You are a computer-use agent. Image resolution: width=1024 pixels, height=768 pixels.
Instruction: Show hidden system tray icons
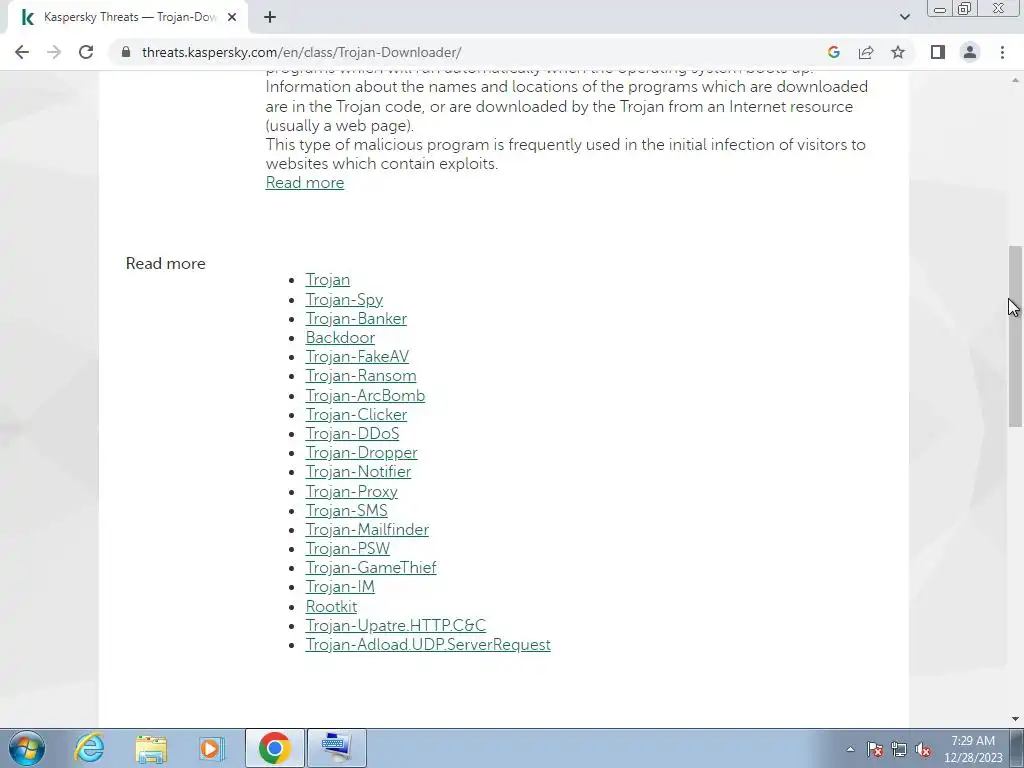pos(850,749)
